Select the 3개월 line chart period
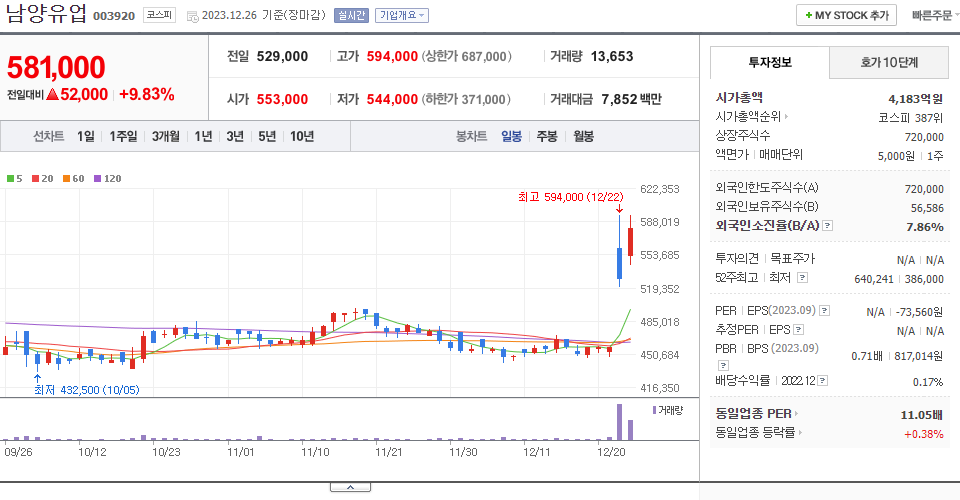 165,136
